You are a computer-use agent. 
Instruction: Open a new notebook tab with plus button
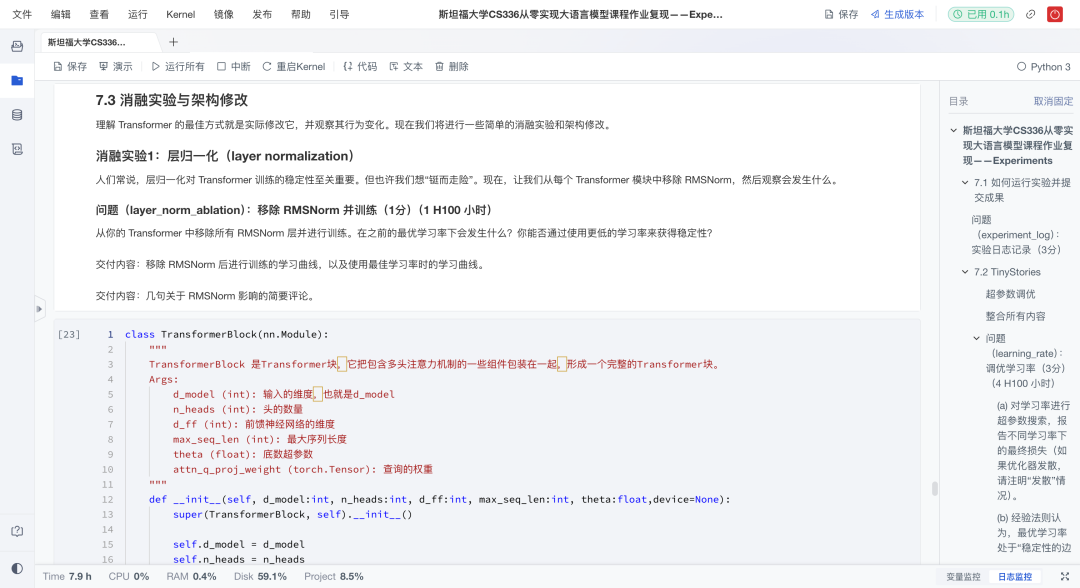[x=174, y=43]
